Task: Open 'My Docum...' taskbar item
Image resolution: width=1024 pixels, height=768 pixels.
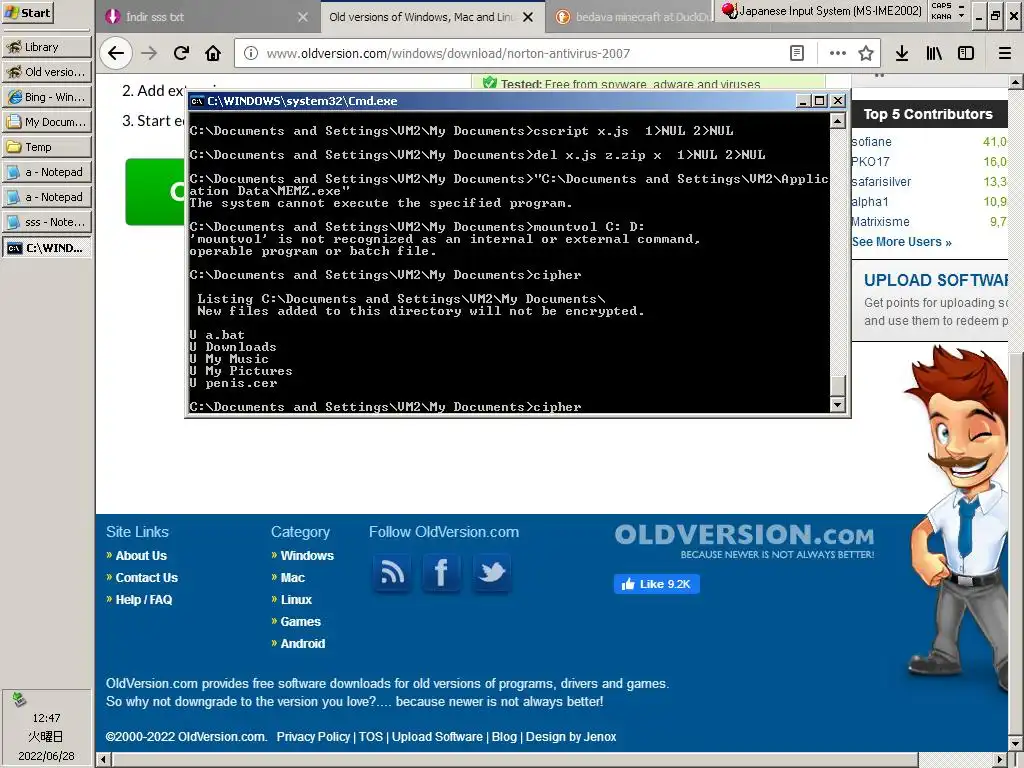Action: [46, 122]
